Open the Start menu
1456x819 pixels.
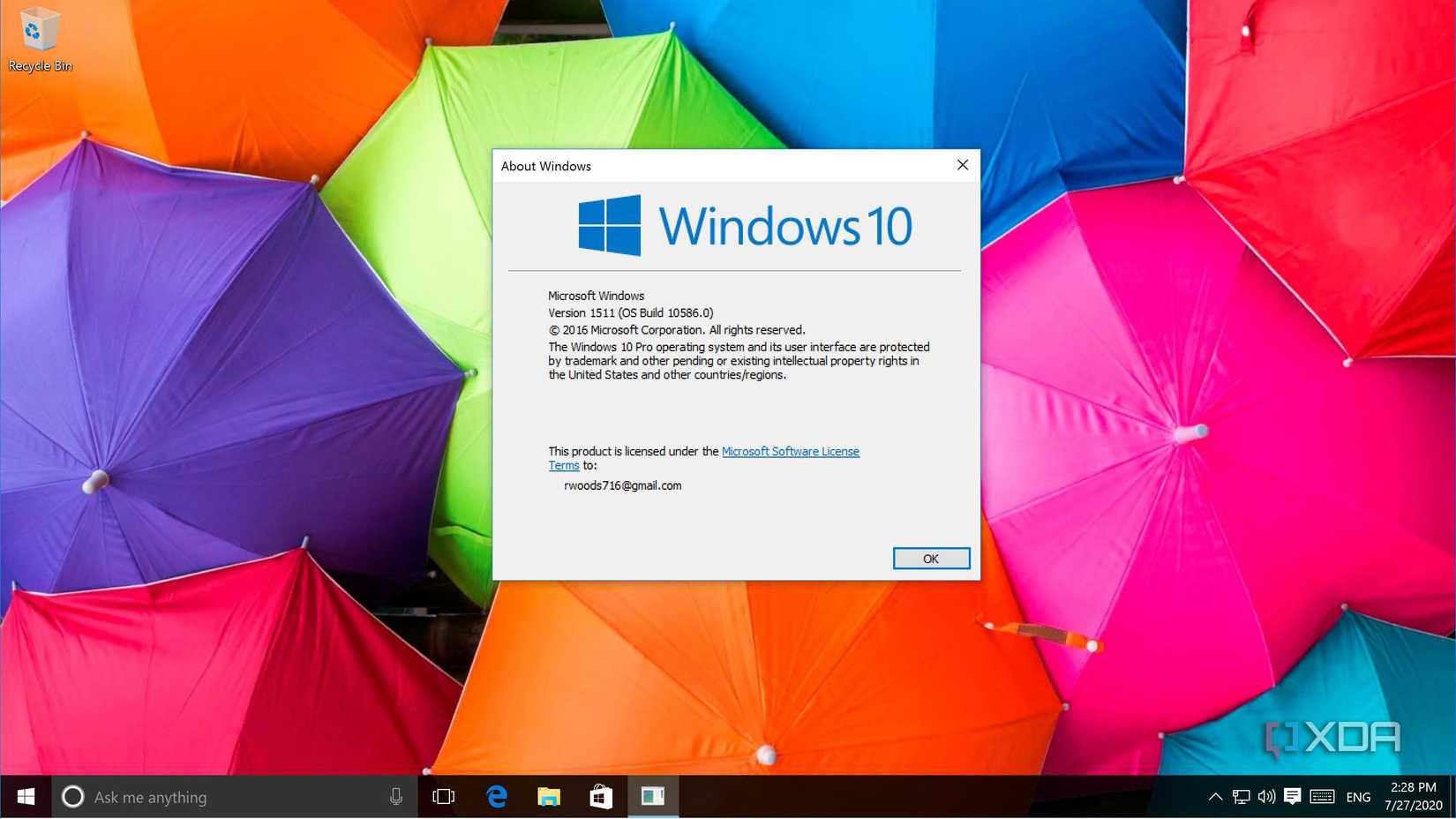click(26, 797)
